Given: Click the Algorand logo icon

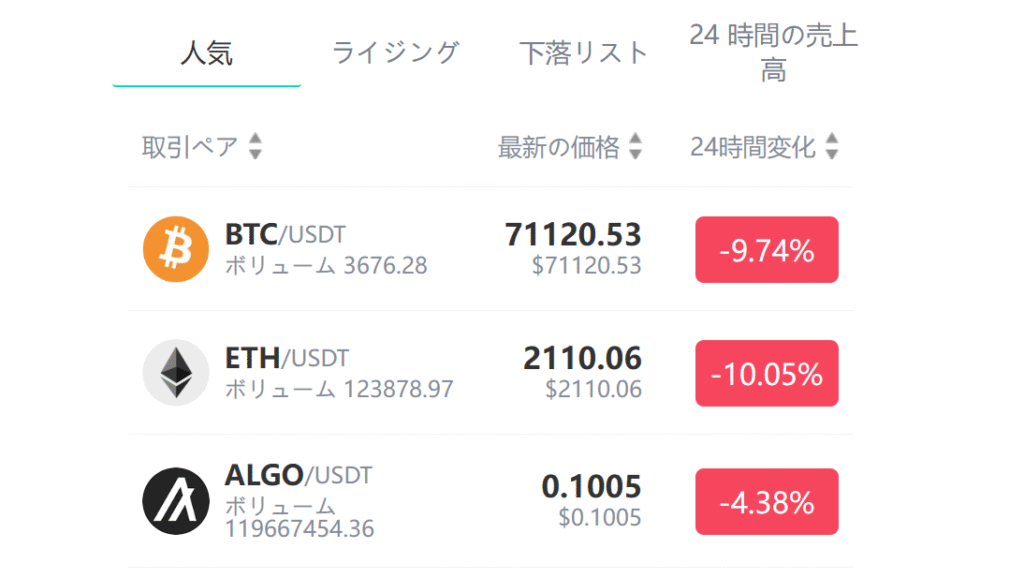Looking at the screenshot, I should point(175,501).
